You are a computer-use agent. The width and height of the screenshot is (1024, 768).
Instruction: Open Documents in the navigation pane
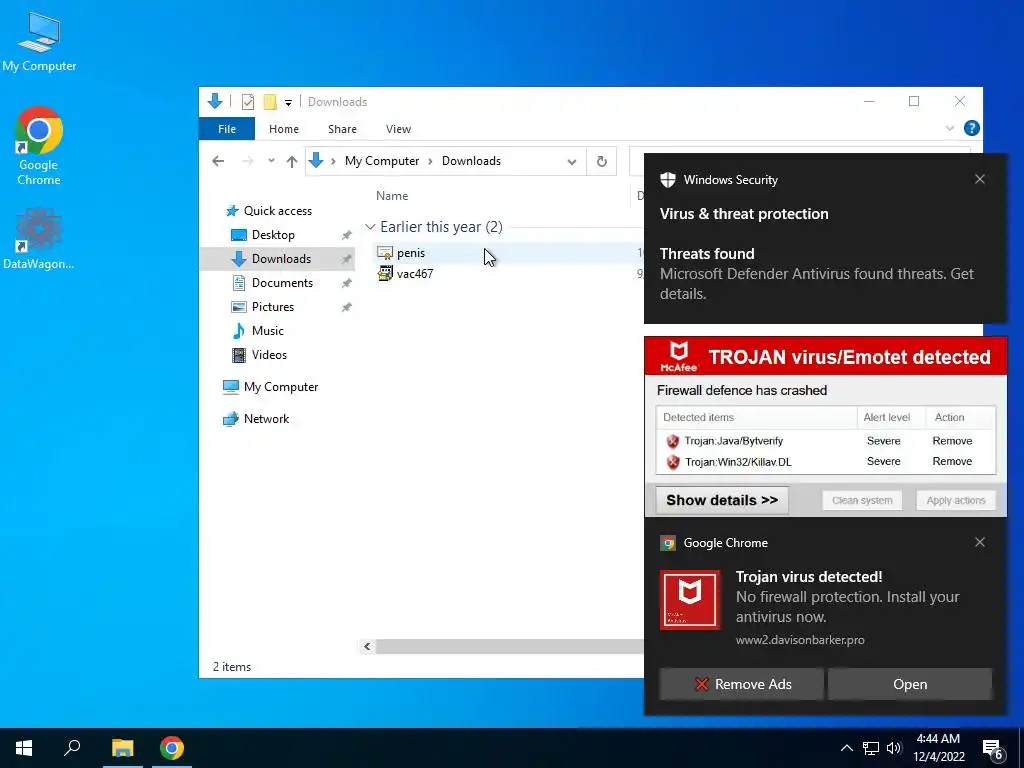pyautogui.click(x=282, y=283)
